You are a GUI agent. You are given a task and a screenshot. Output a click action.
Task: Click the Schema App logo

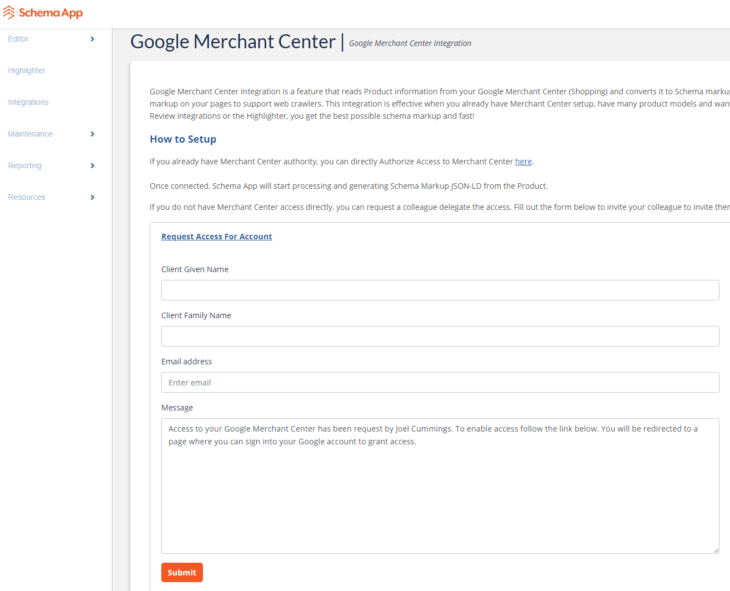coord(43,13)
